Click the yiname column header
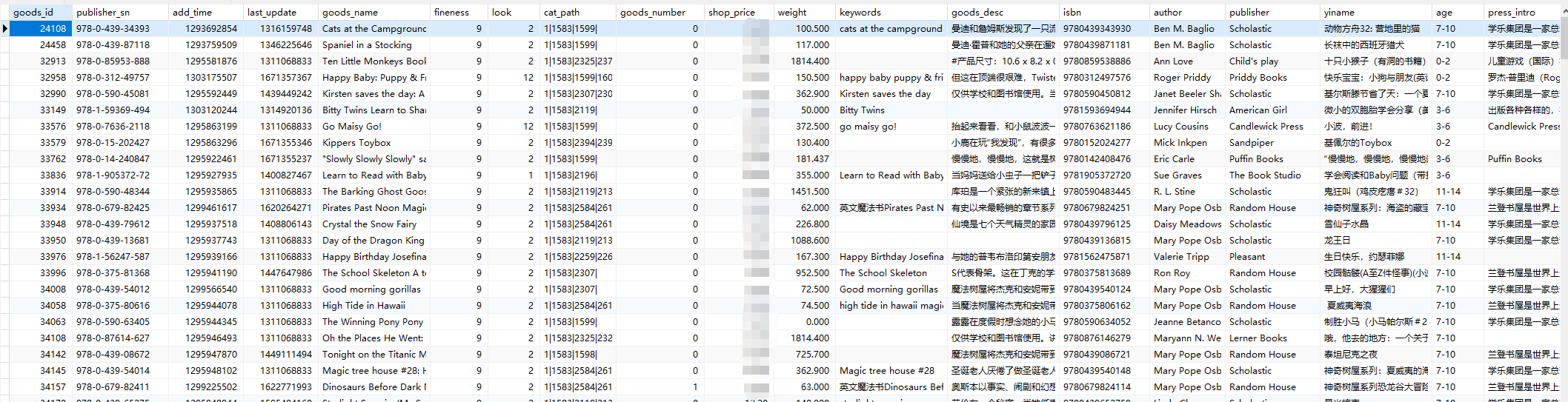Viewport: 1568px width, 402px height. (1376, 12)
